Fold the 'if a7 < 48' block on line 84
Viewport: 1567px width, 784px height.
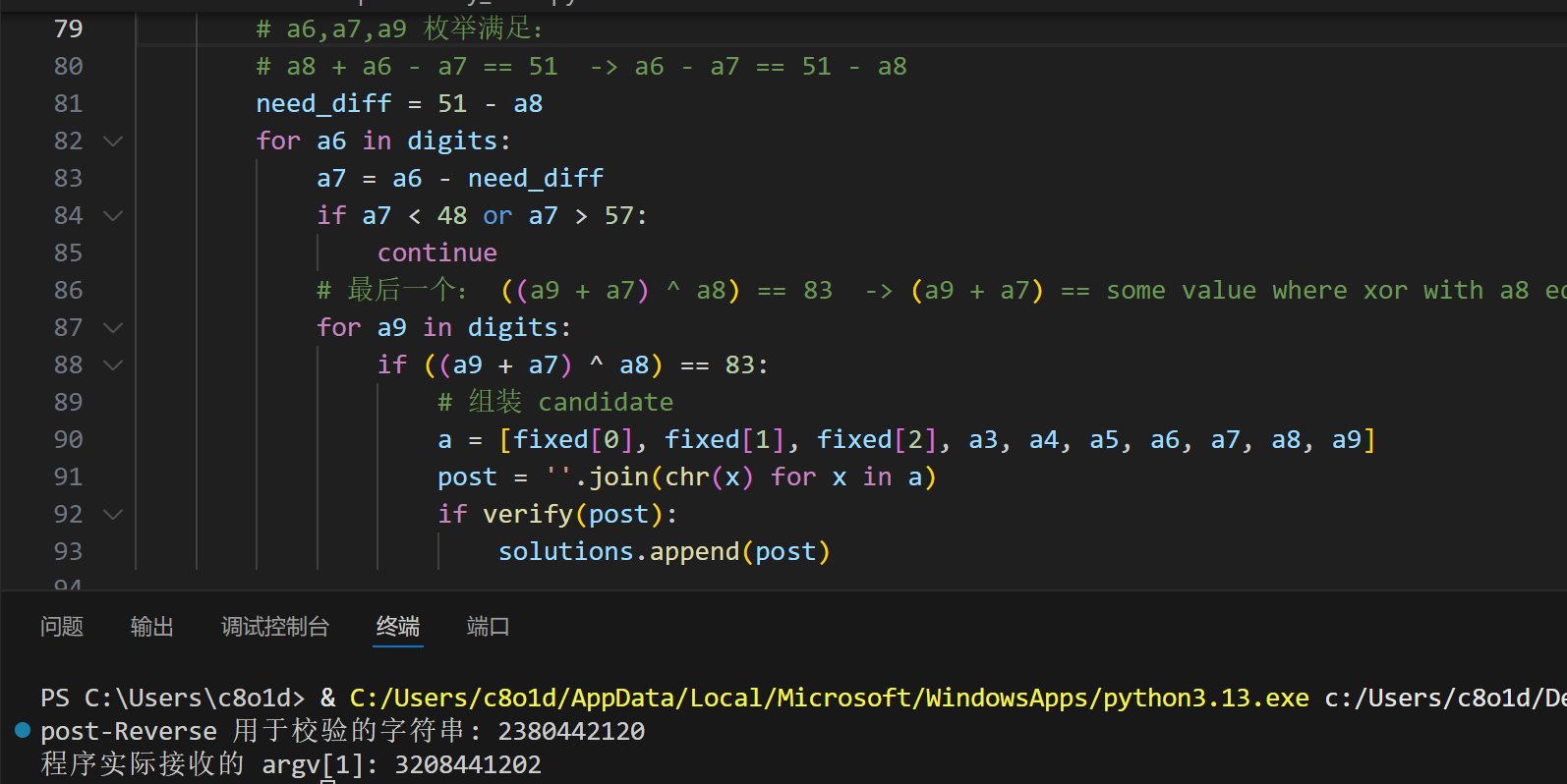tap(113, 216)
